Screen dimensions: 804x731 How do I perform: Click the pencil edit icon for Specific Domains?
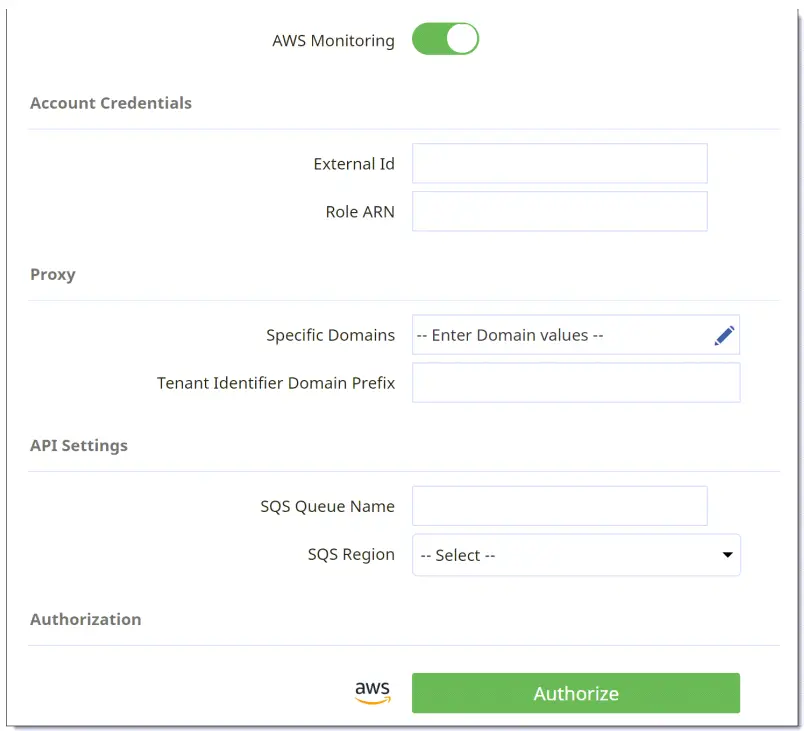point(724,335)
